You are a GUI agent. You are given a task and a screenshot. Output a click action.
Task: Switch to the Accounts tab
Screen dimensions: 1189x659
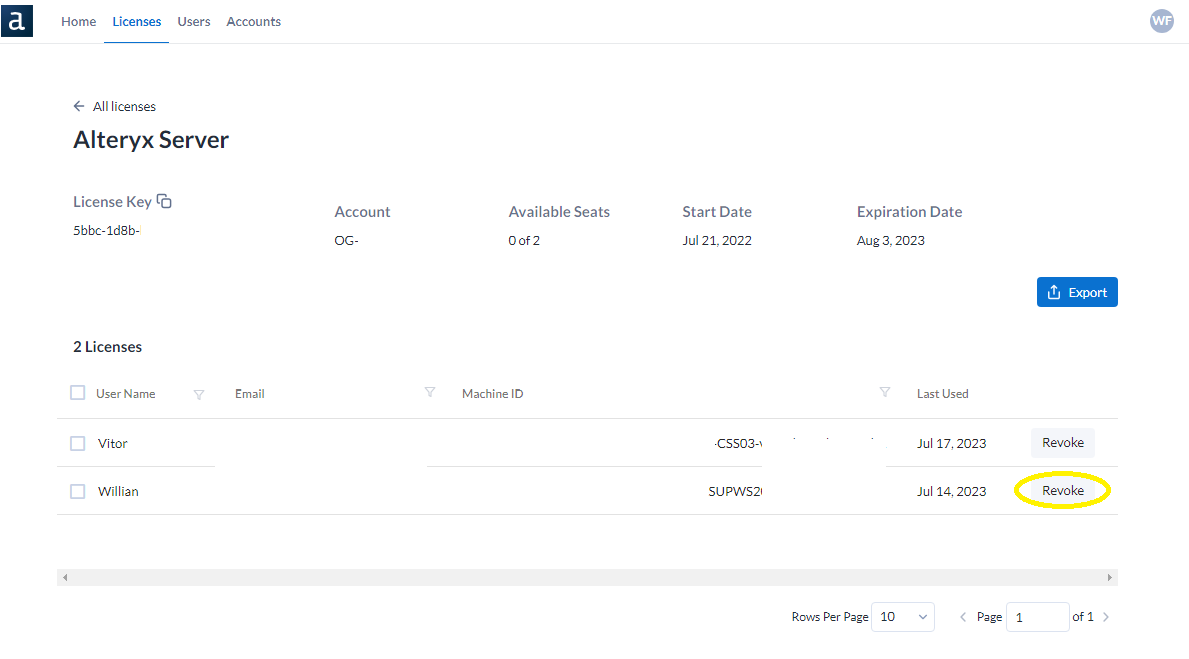click(253, 22)
